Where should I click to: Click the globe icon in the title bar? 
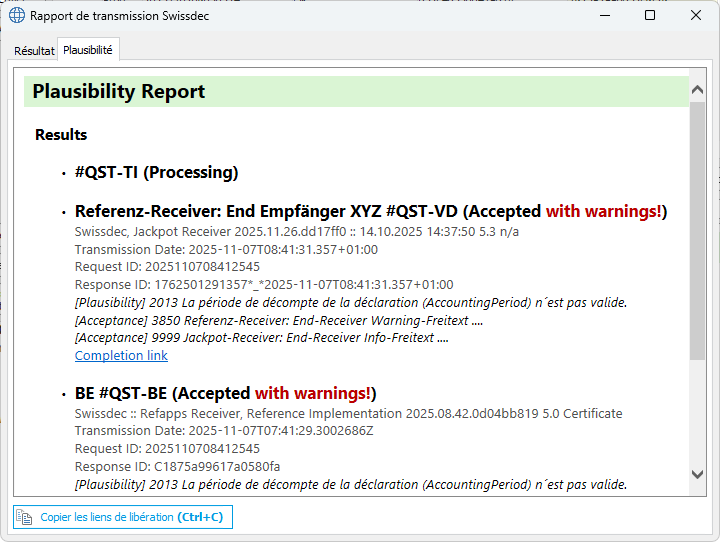coord(17,16)
